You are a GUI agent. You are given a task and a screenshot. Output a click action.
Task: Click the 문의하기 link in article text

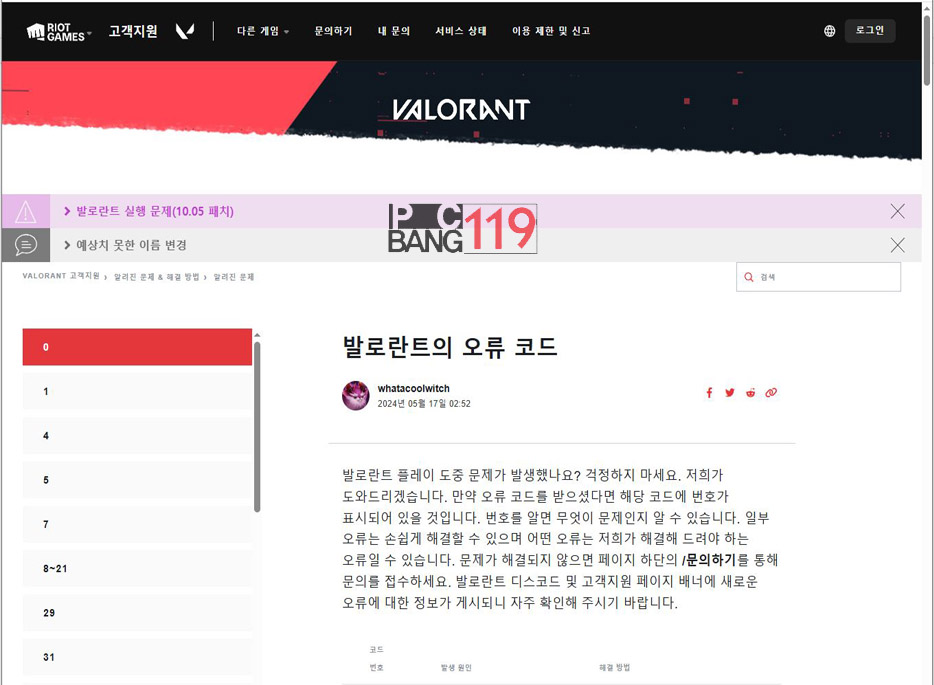(x=709, y=560)
